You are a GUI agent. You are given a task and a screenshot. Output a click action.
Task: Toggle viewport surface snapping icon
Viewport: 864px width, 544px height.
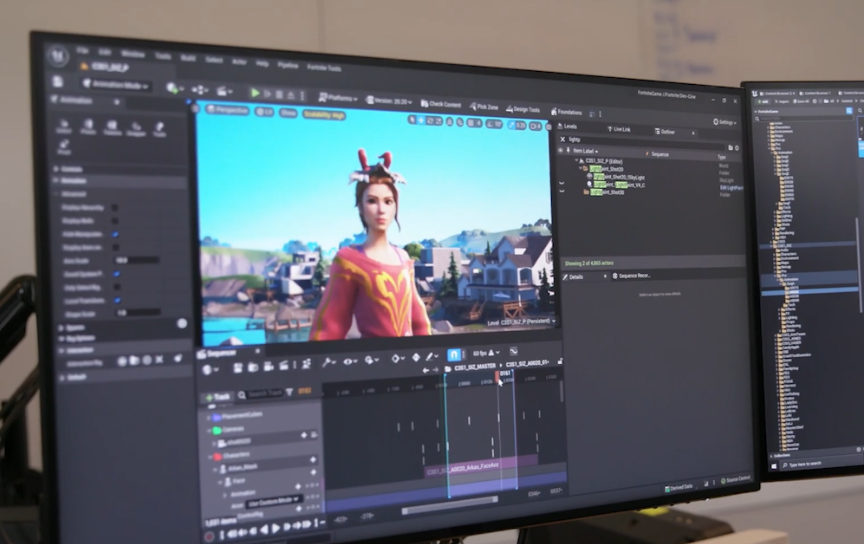(460, 122)
